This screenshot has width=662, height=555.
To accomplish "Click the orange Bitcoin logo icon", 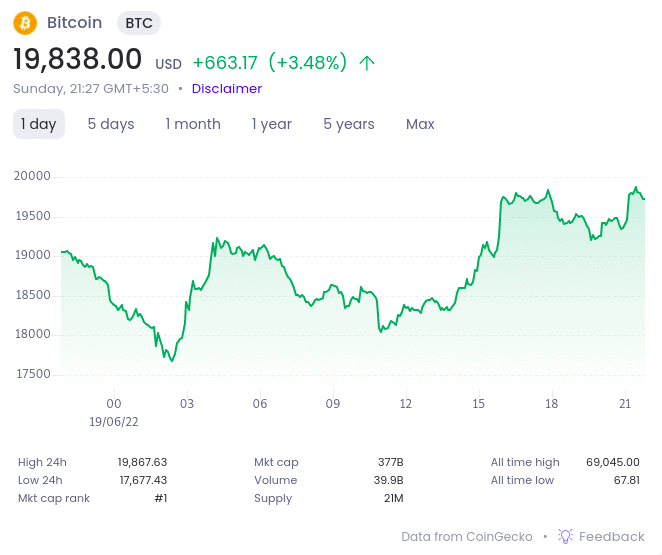I will click(x=25, y=23).
